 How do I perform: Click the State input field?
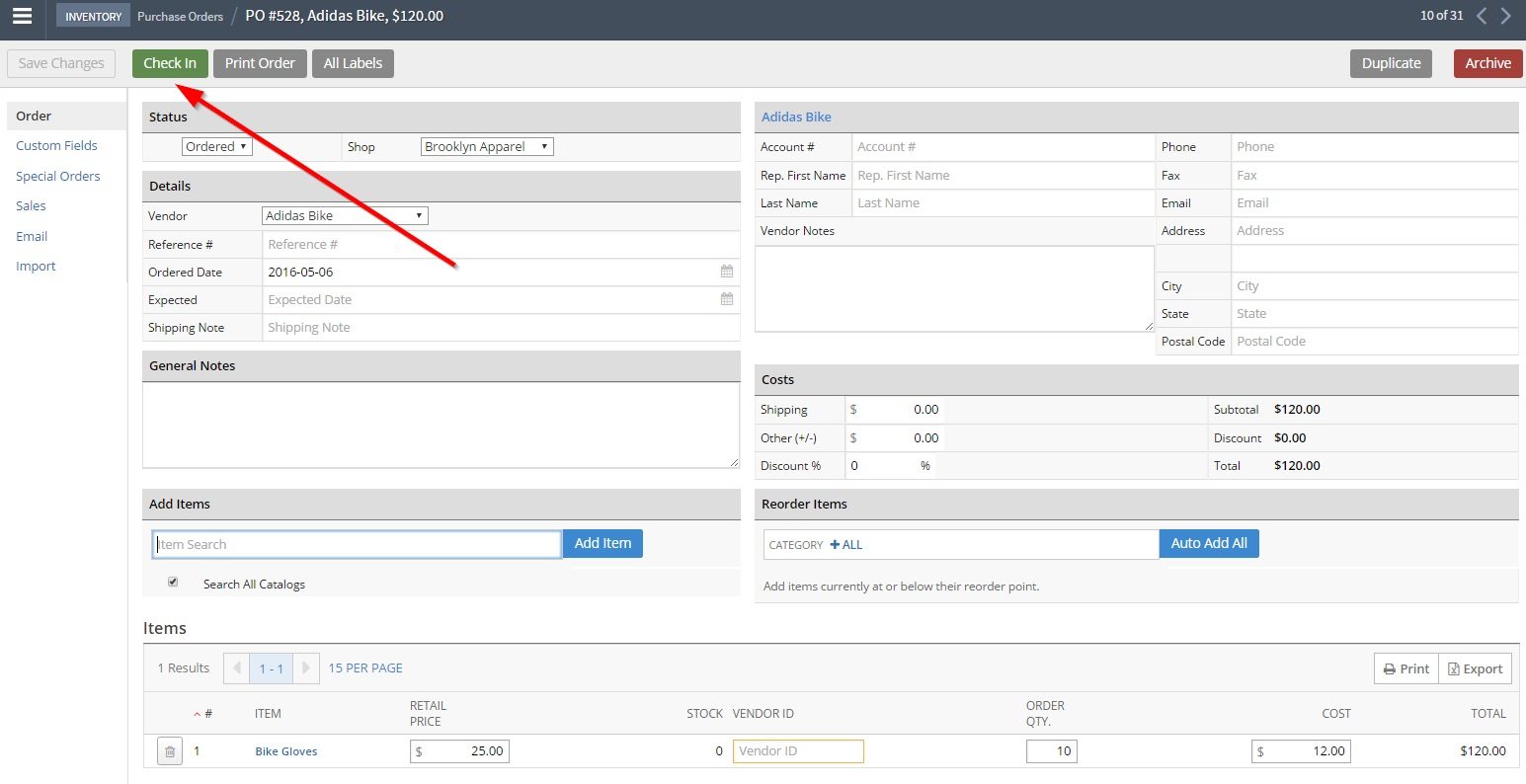(1375, 313)
